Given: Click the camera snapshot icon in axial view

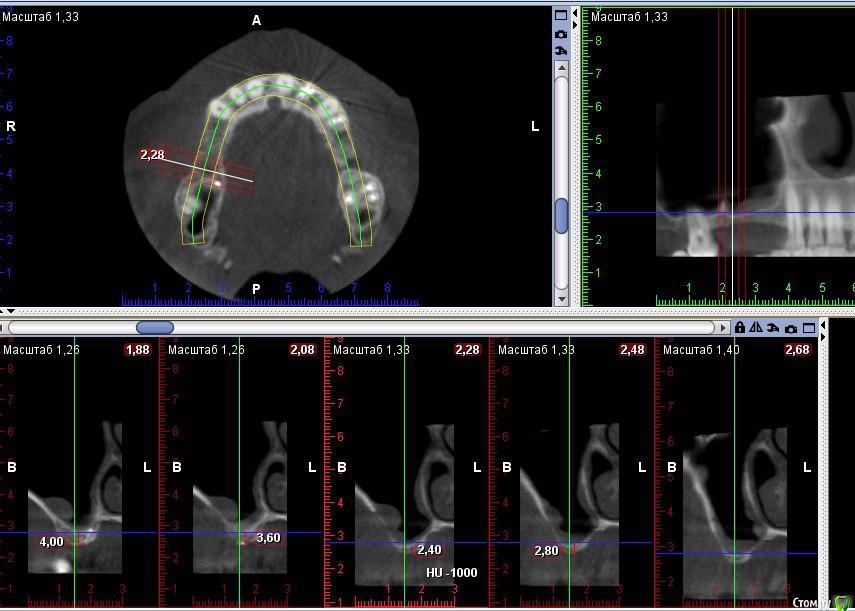Looking at the screenshot, I should [561, 33].
